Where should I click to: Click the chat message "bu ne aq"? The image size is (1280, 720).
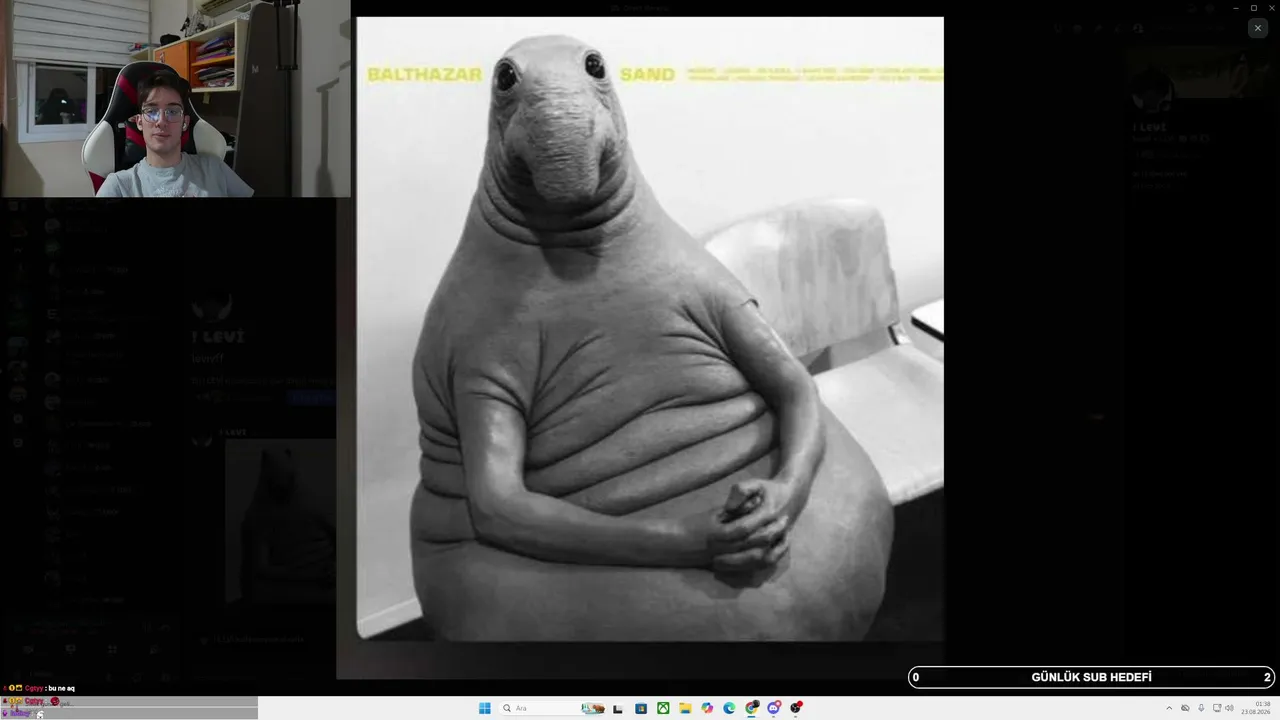click(61, 688)
